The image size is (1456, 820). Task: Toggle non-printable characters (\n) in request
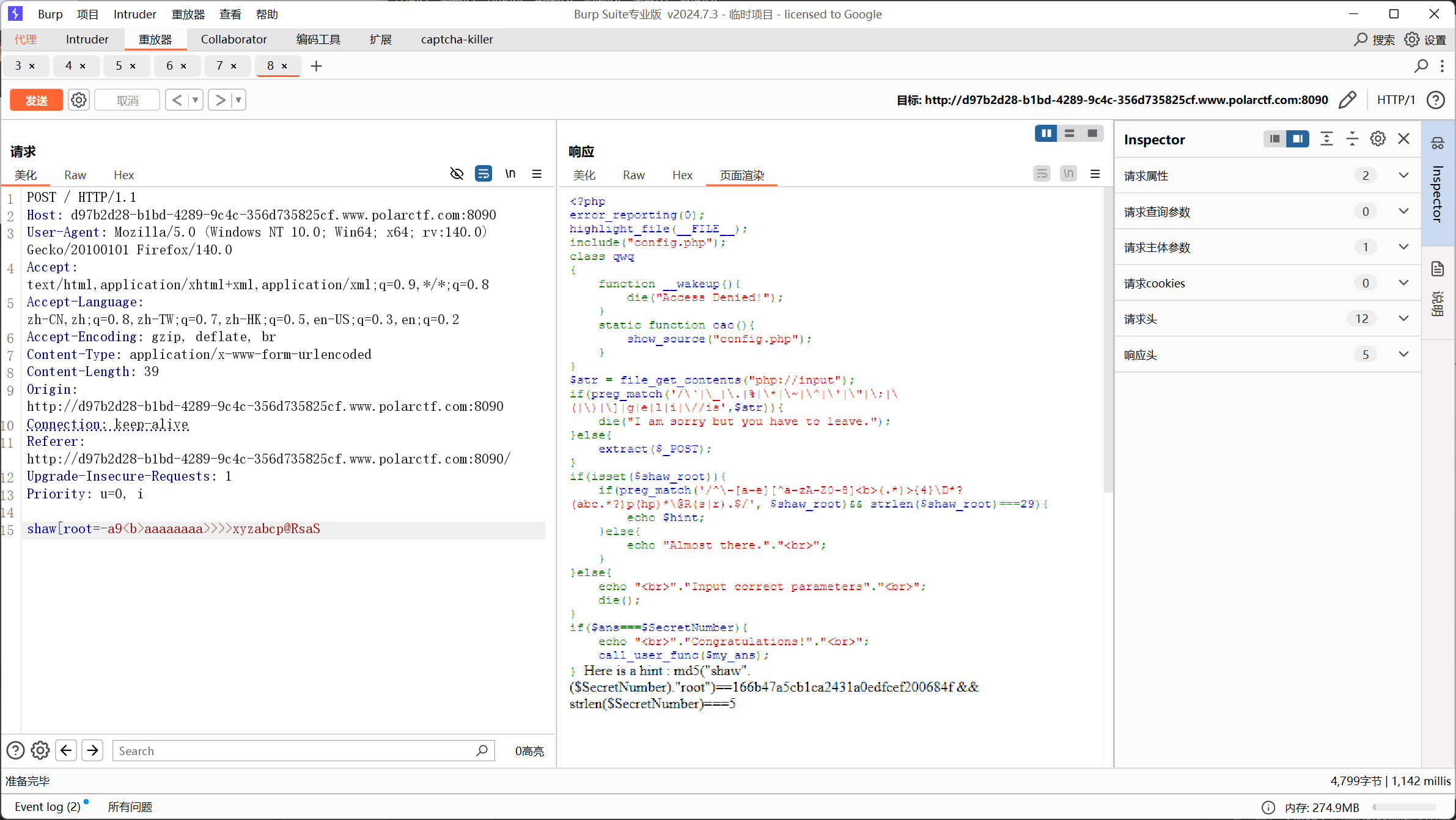point(510,174)
